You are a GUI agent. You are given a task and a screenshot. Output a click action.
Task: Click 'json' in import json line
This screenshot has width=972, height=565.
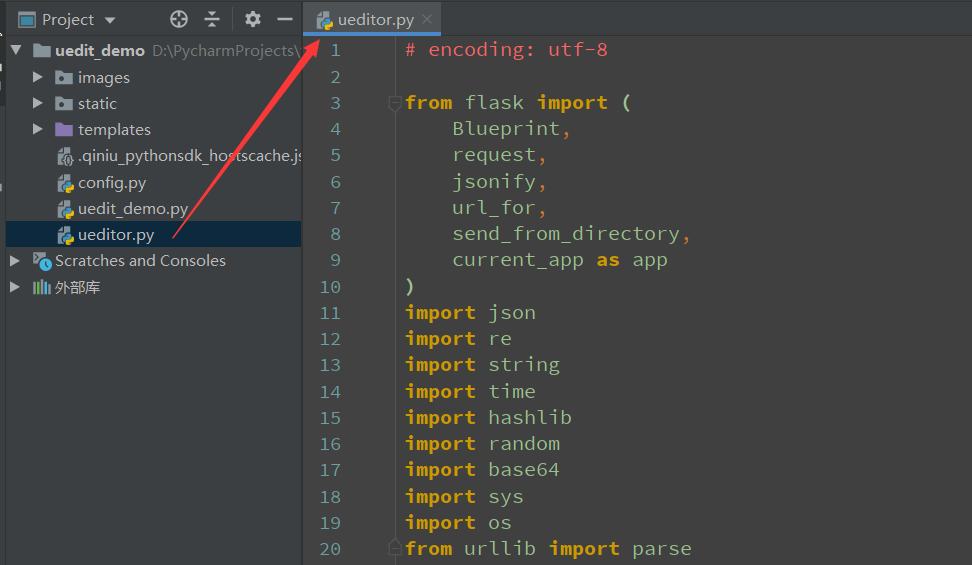tap(512, 313)
